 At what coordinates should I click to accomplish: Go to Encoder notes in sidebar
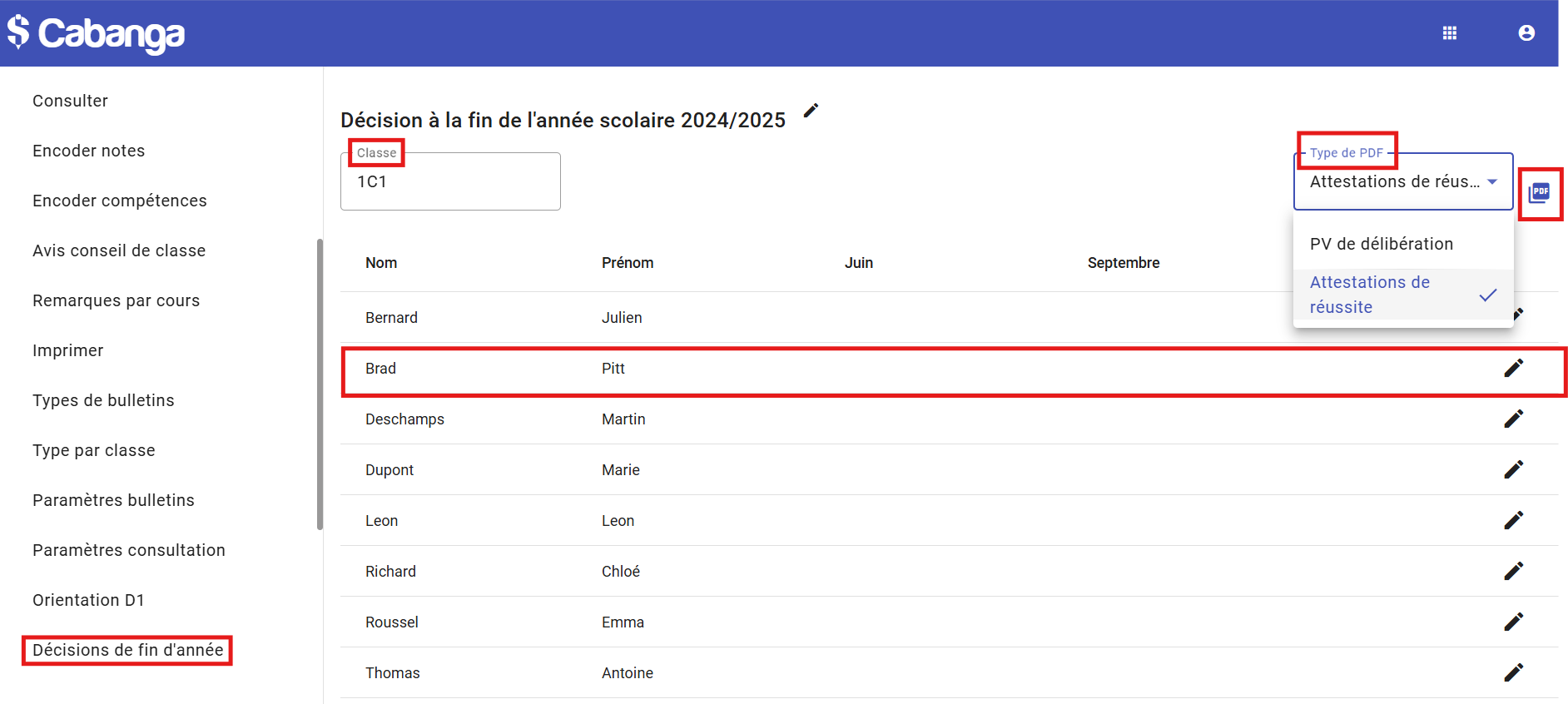[88, 151]
